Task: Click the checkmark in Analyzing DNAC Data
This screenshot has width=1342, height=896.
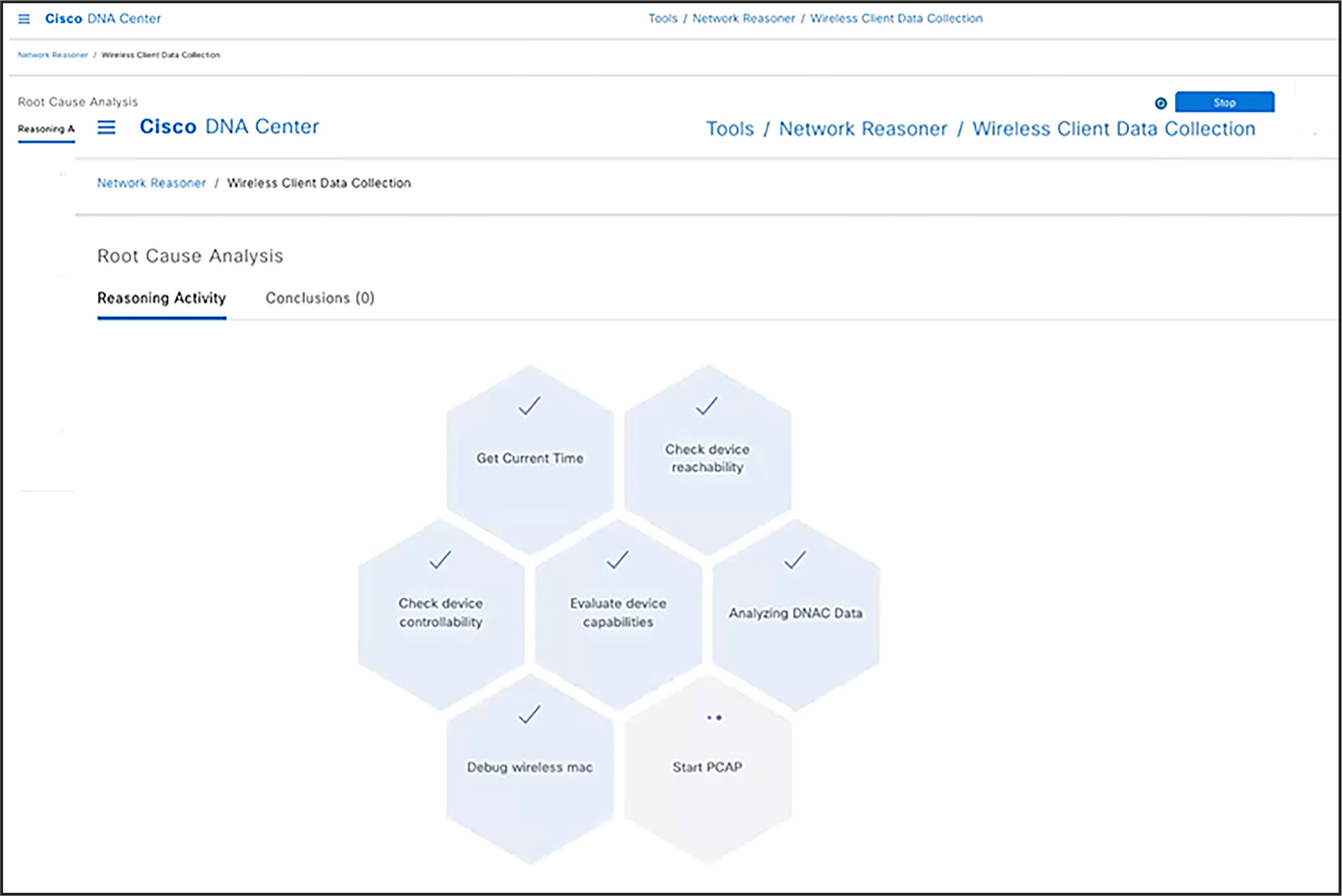Action: 795,560
